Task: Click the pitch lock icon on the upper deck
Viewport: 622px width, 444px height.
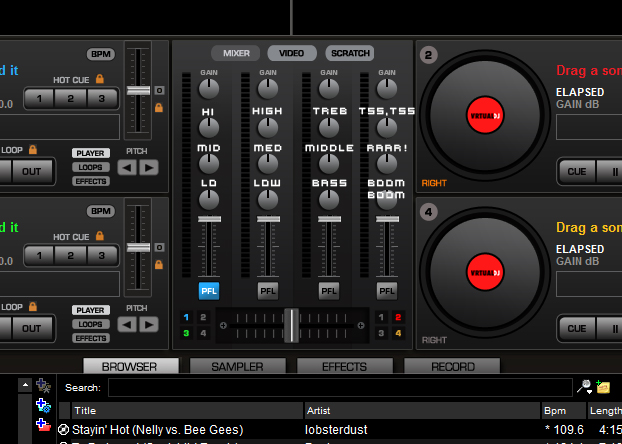Action: 159,107
